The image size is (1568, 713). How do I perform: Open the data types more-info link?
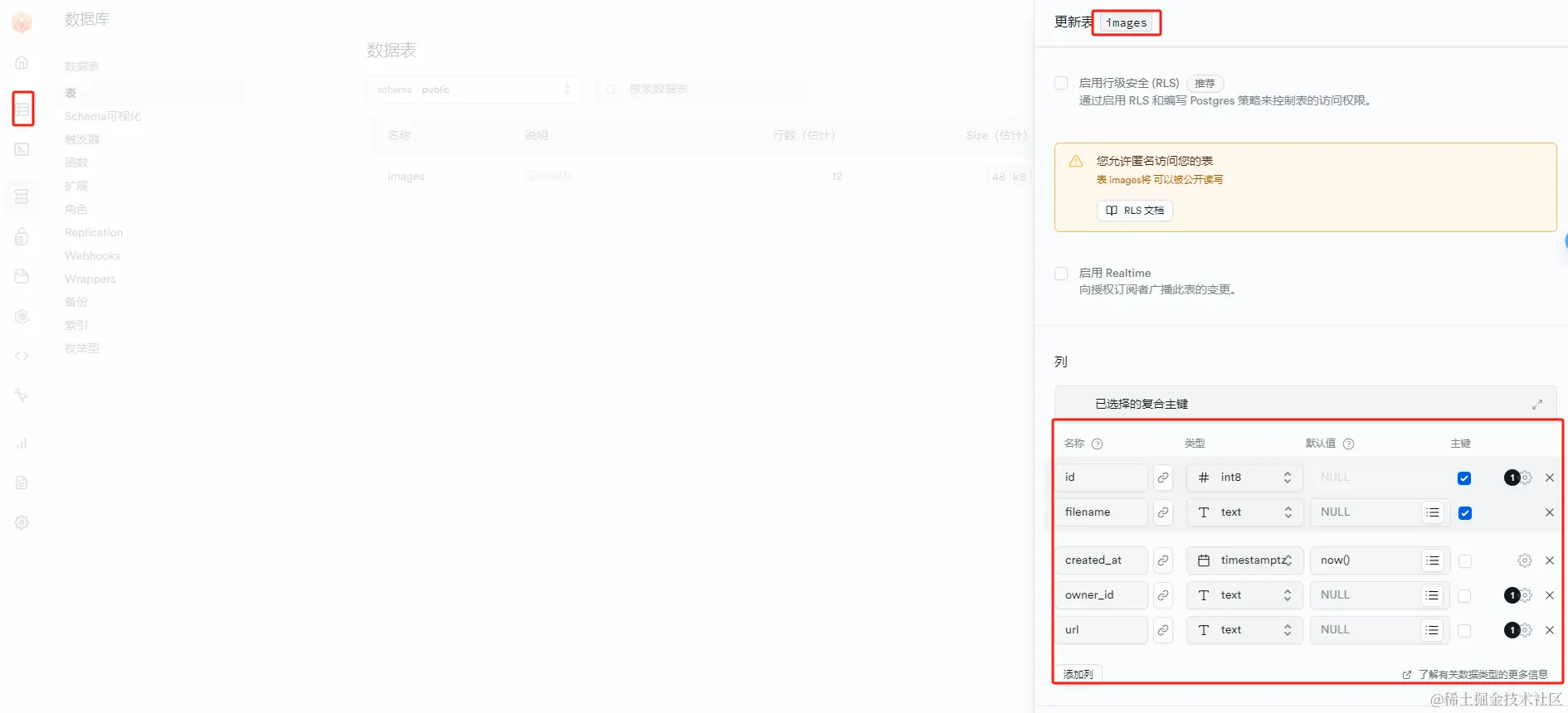[1475, 675]
